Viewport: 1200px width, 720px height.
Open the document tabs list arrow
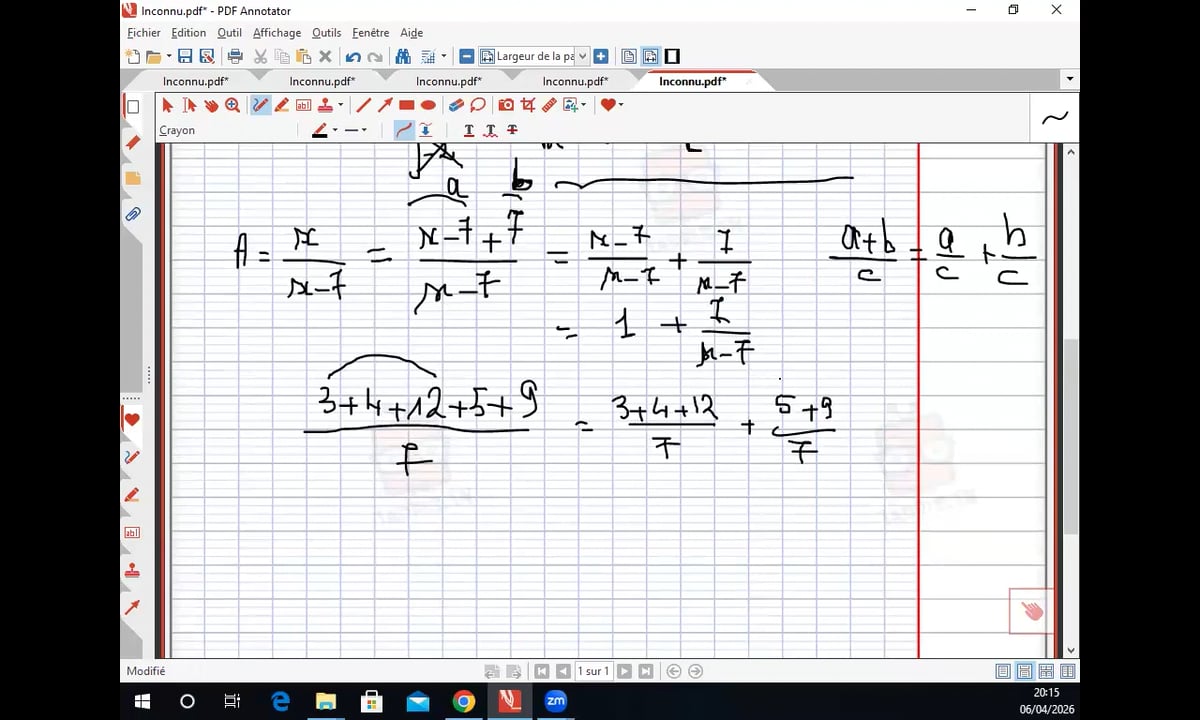click(1070, 80)
